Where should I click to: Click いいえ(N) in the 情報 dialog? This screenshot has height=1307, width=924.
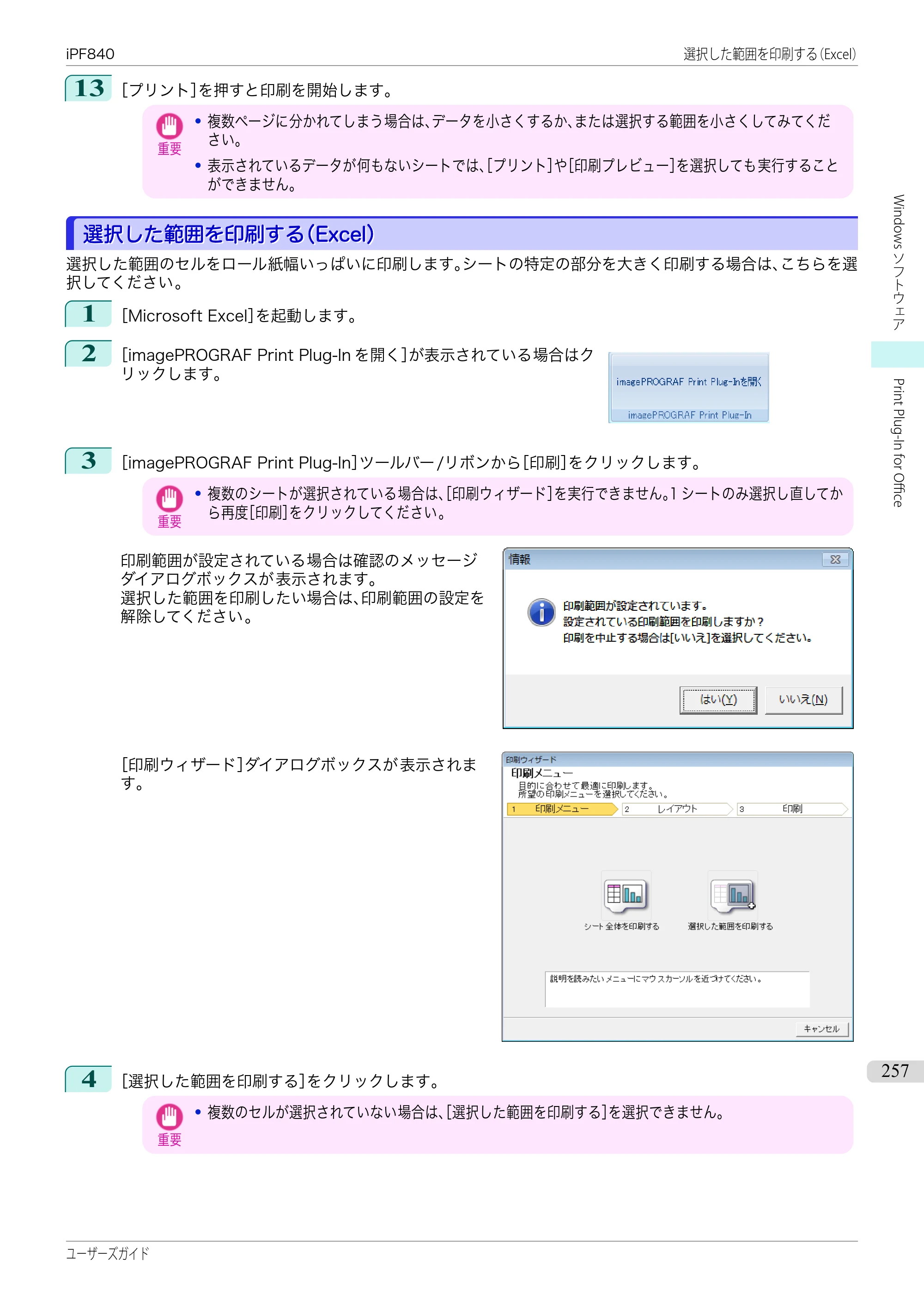coord(803,699)
